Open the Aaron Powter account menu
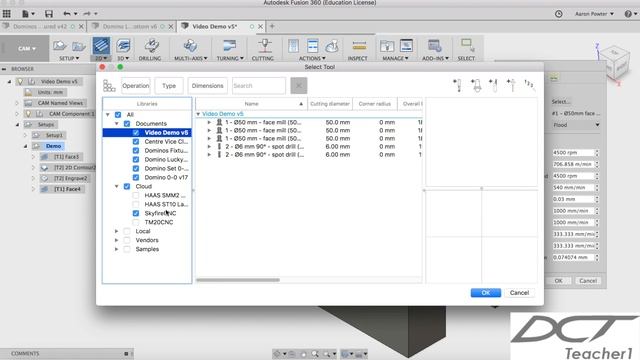 (x=594, y=14)
